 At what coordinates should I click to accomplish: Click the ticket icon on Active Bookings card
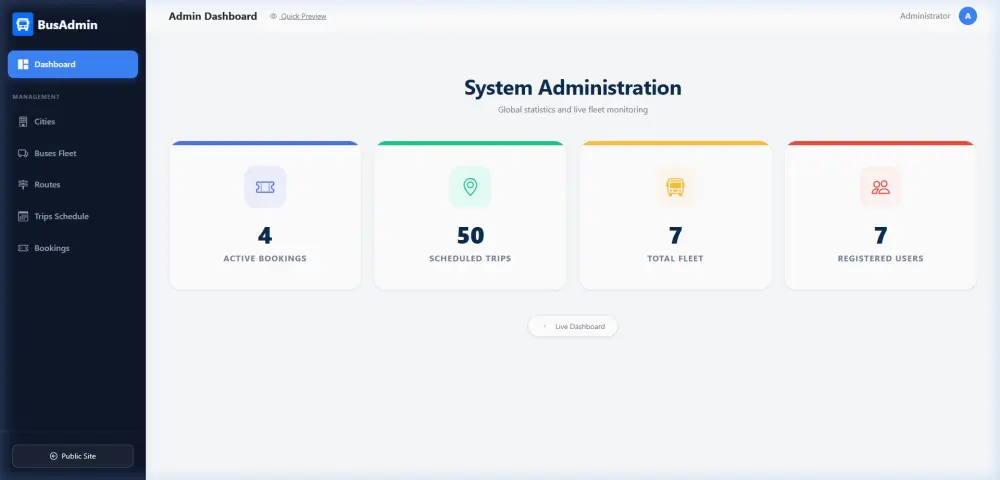tap(265, 187)
